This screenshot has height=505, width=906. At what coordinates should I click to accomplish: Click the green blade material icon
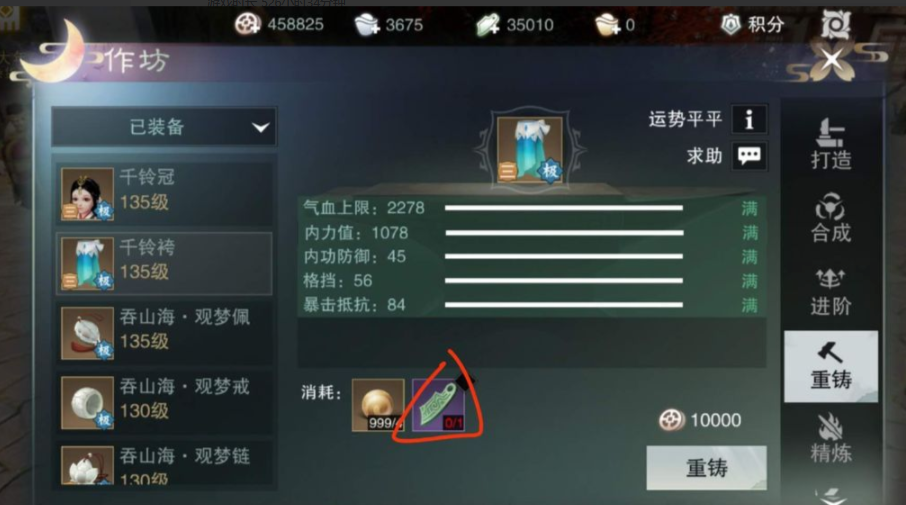point(439,405)
